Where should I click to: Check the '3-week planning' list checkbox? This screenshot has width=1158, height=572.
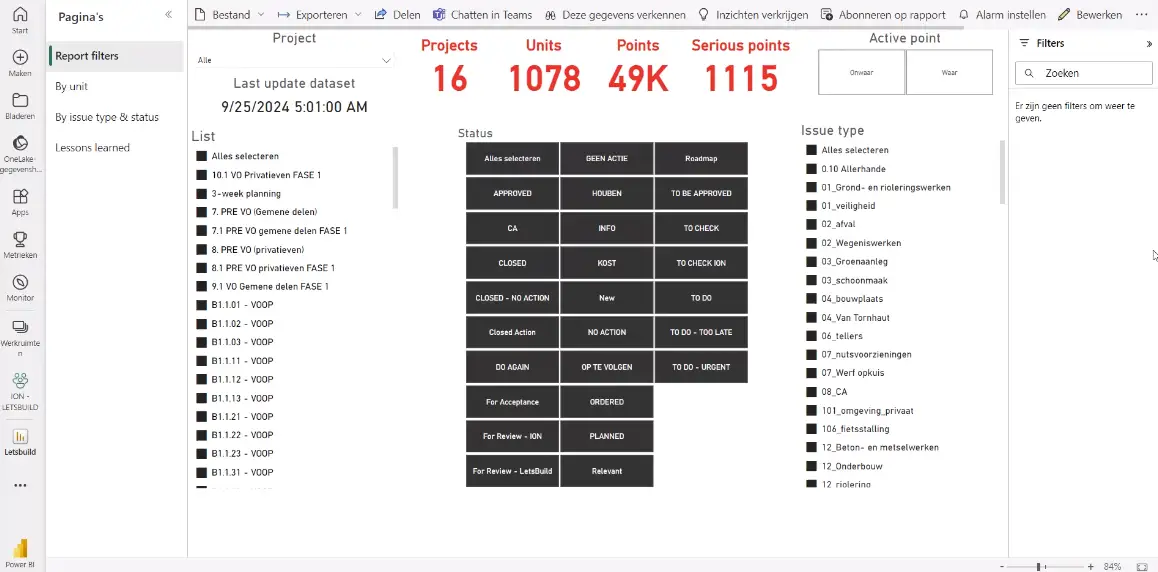click(201, 194)
